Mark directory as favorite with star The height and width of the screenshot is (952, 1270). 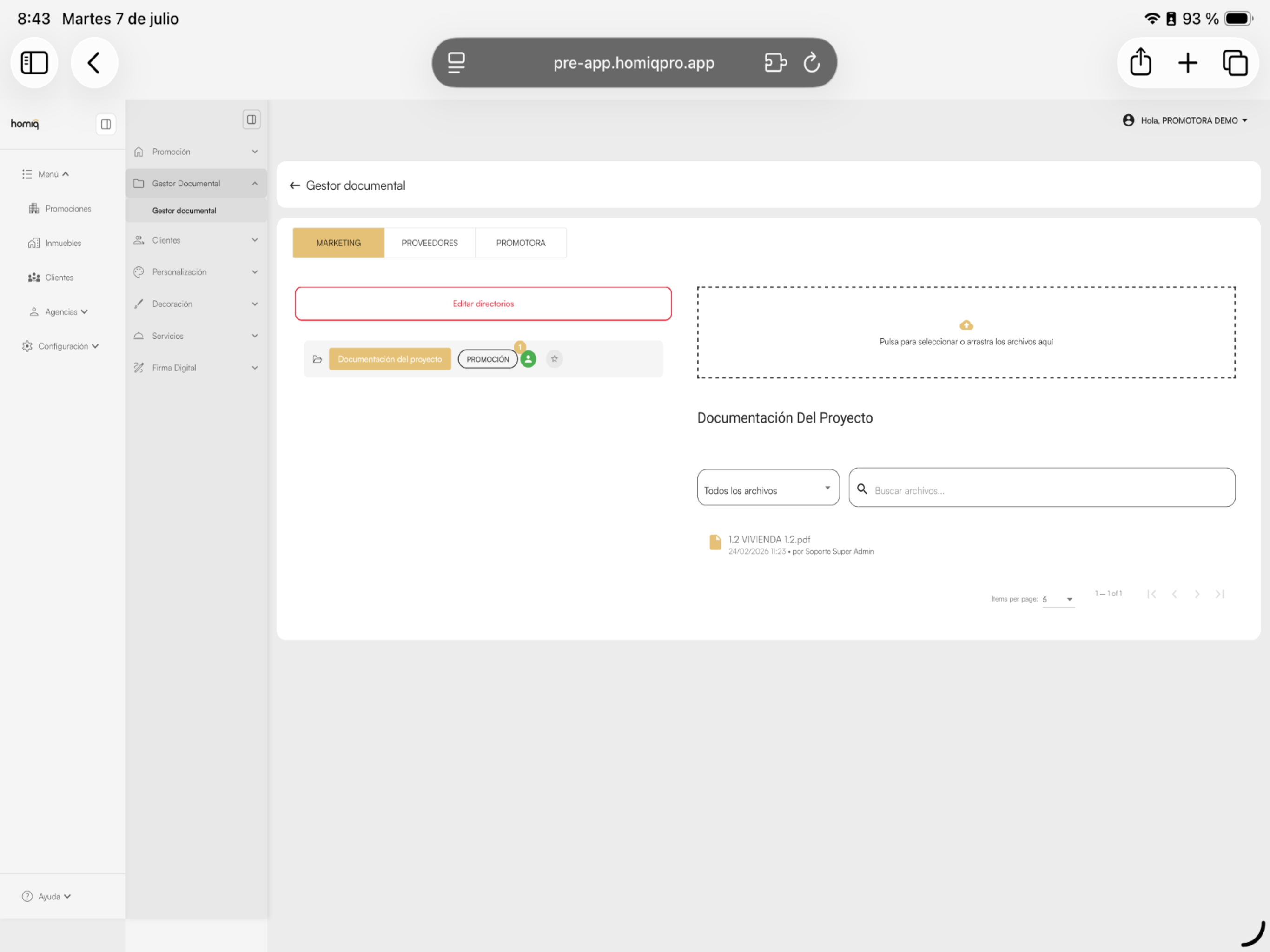click(x=554, y=359)
